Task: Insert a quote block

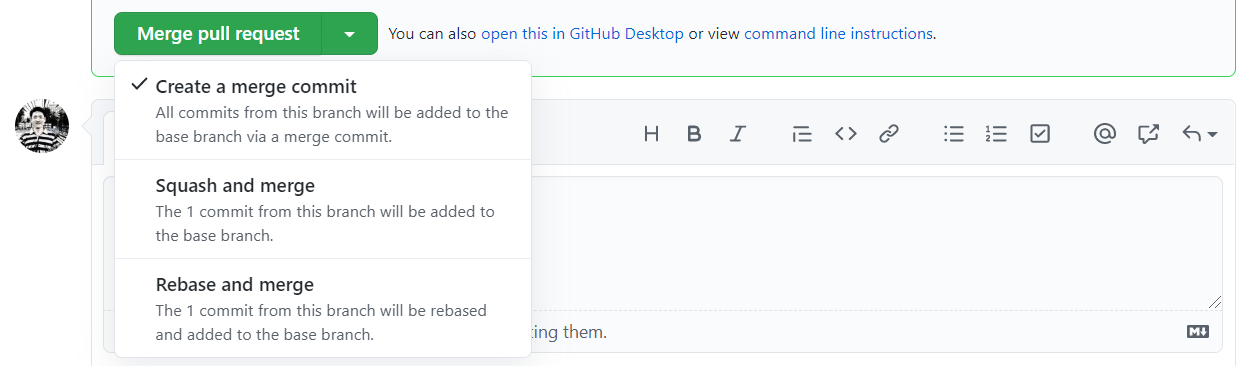Action: 802,134
